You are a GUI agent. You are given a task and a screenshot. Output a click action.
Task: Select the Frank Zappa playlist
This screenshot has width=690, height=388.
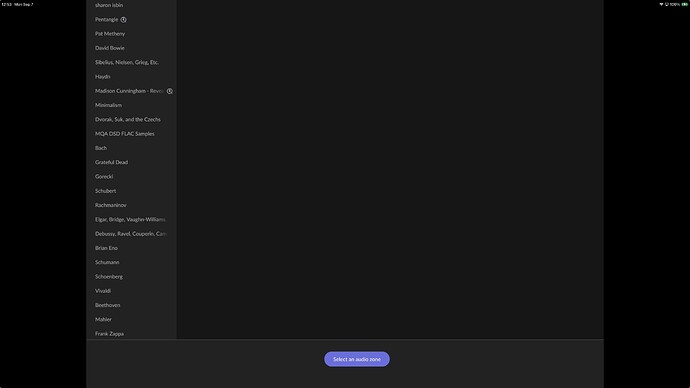(x=109, y=334)
